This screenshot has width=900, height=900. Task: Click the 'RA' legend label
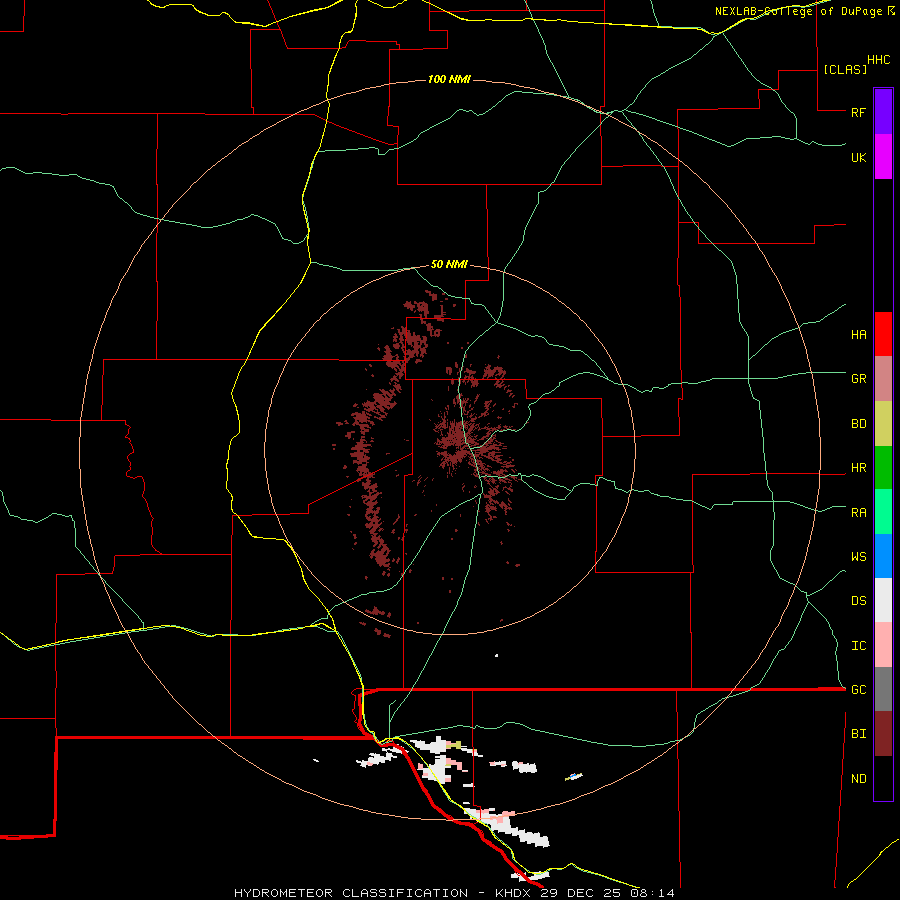[x=858, y=513]
